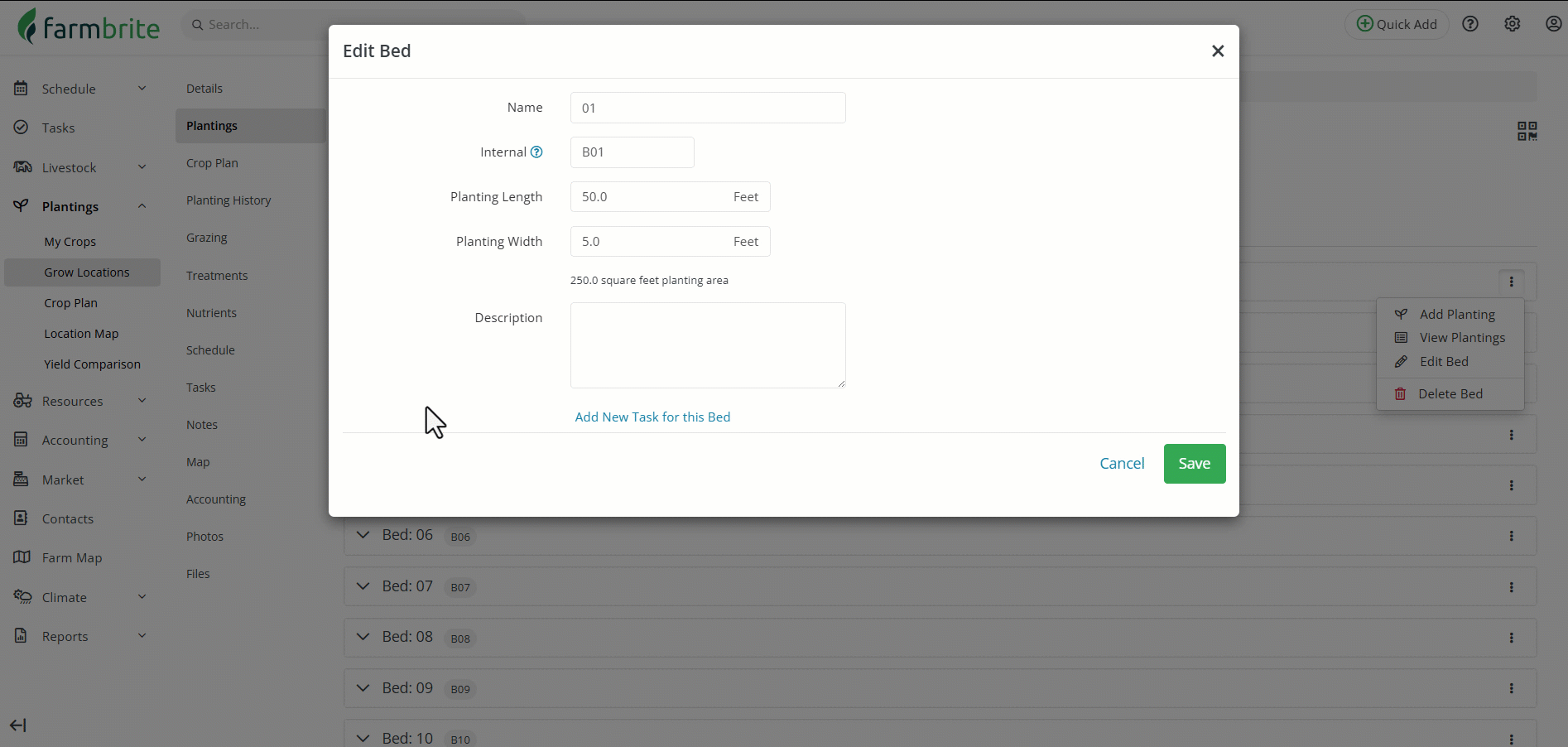
Task: Open options menu for Bed 09
Action: 1512,688
